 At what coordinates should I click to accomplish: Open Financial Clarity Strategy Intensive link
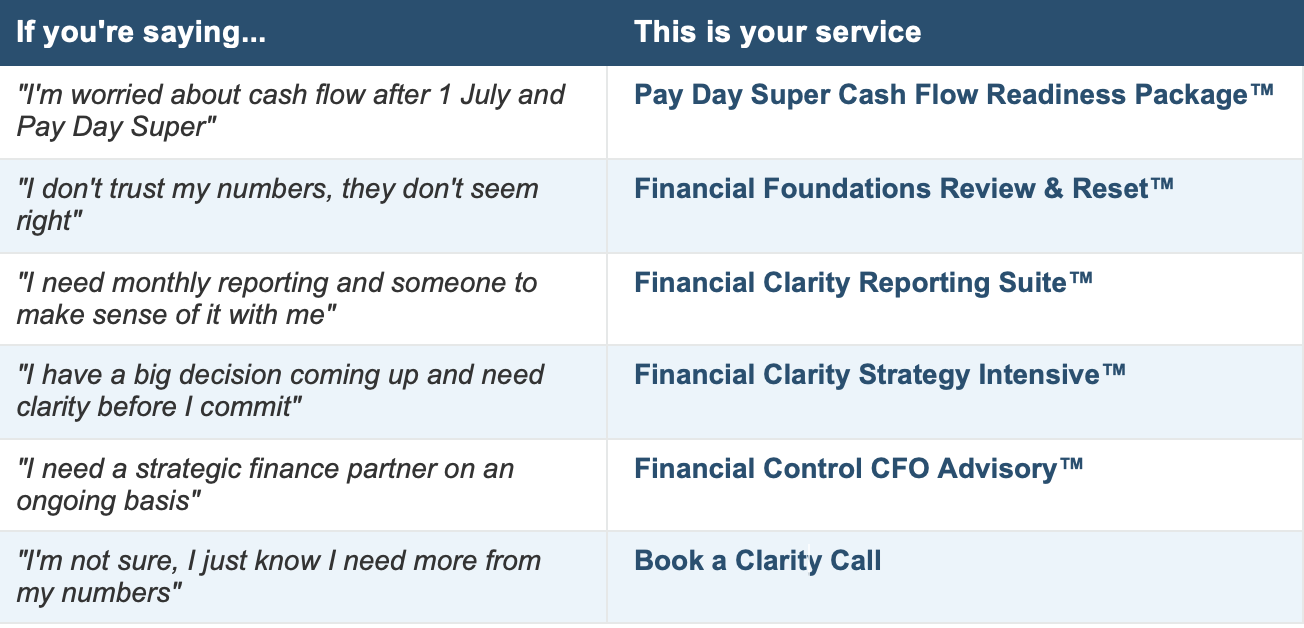(880, 375)
